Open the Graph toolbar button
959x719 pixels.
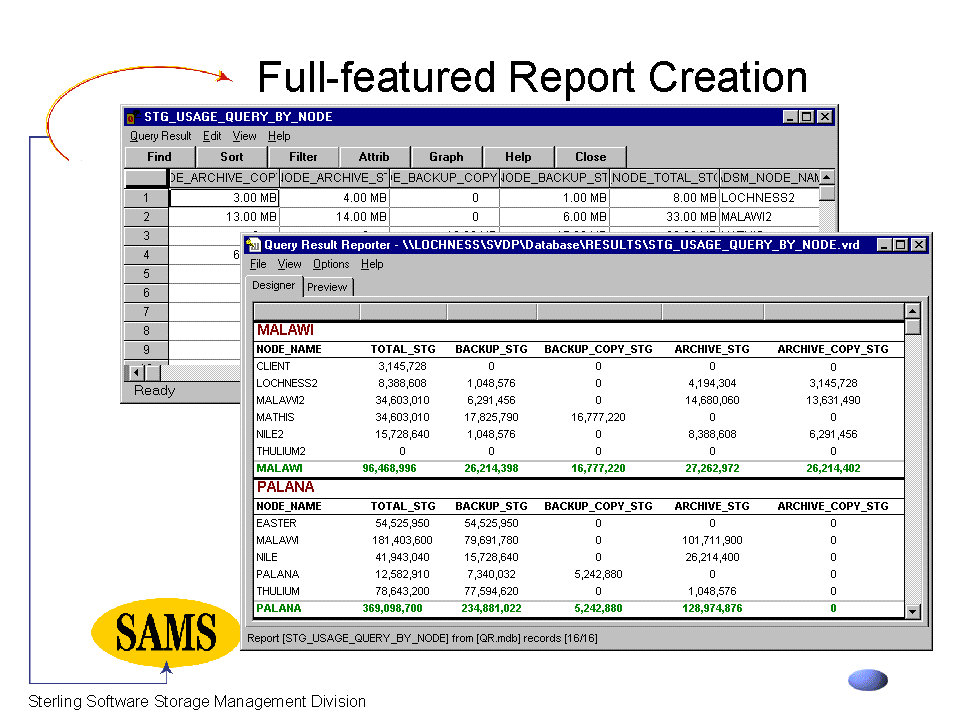(x=446, y=157)
